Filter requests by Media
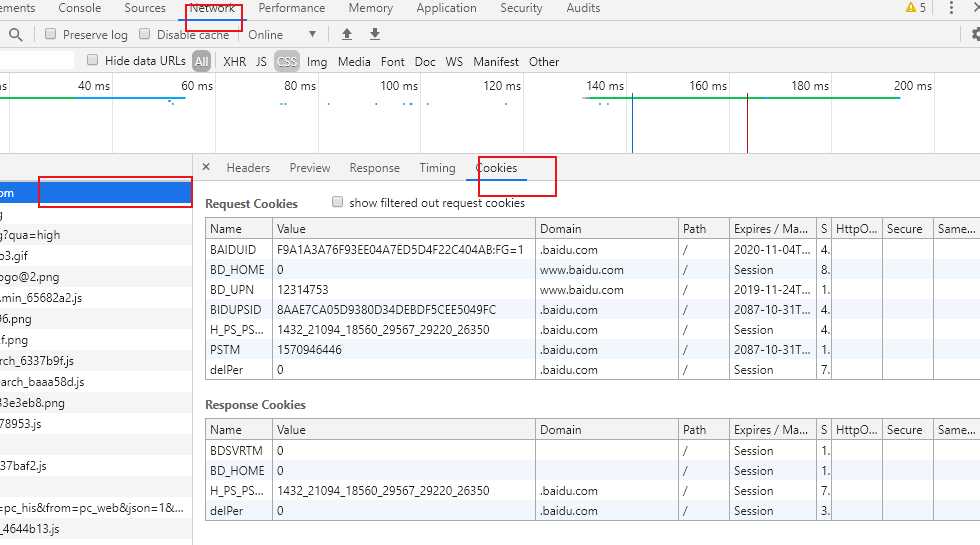 (354, 61)
